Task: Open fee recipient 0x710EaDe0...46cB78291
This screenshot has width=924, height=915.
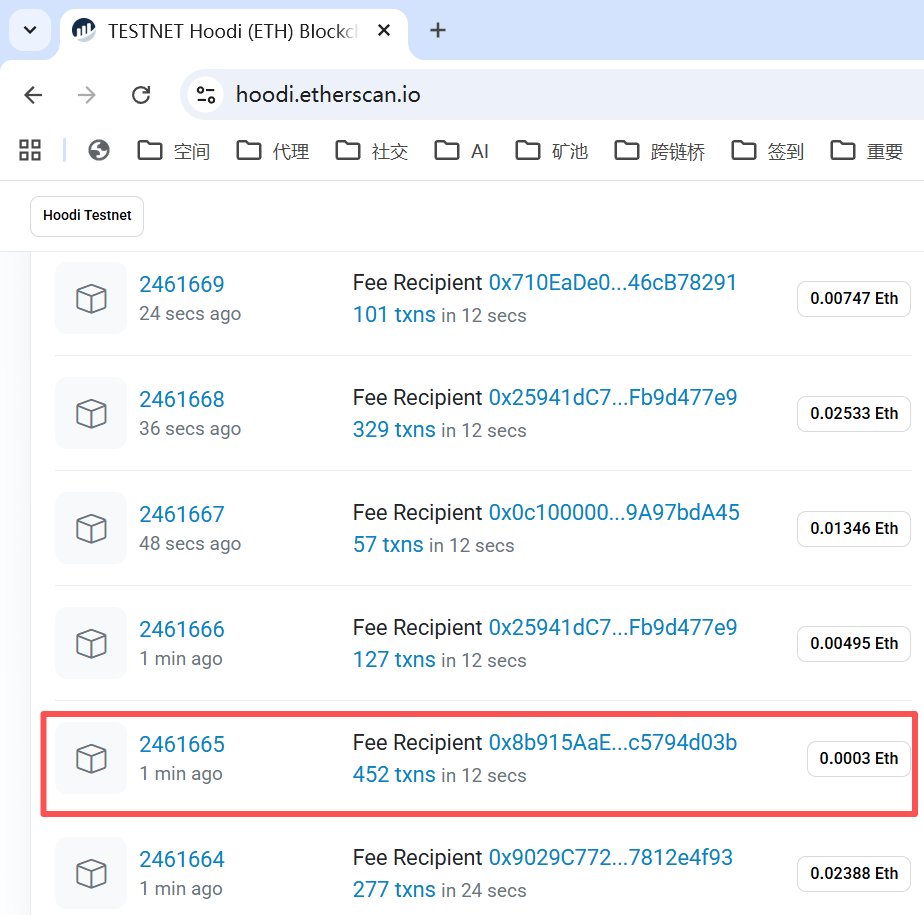Action: 613,283
